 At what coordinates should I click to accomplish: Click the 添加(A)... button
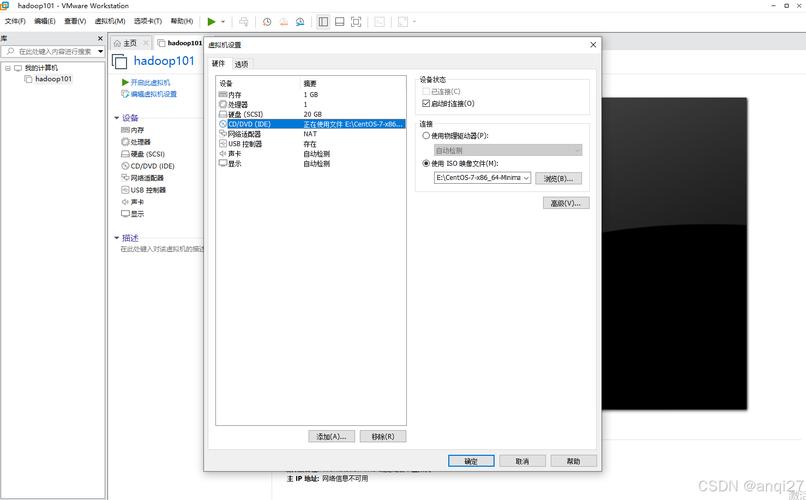pos(332,436)
